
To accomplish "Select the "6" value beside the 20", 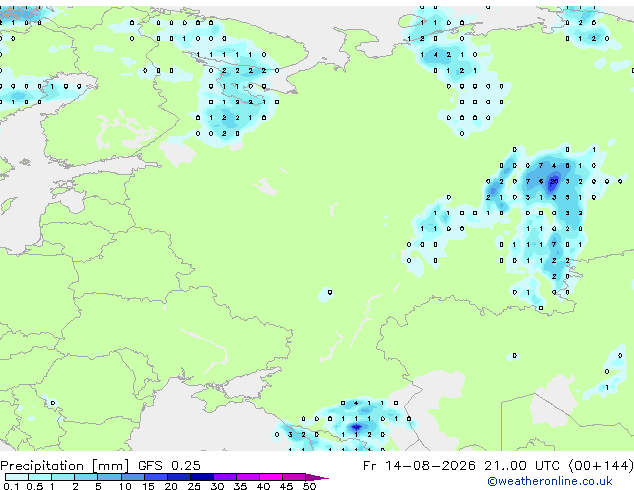I will (541, 181).
